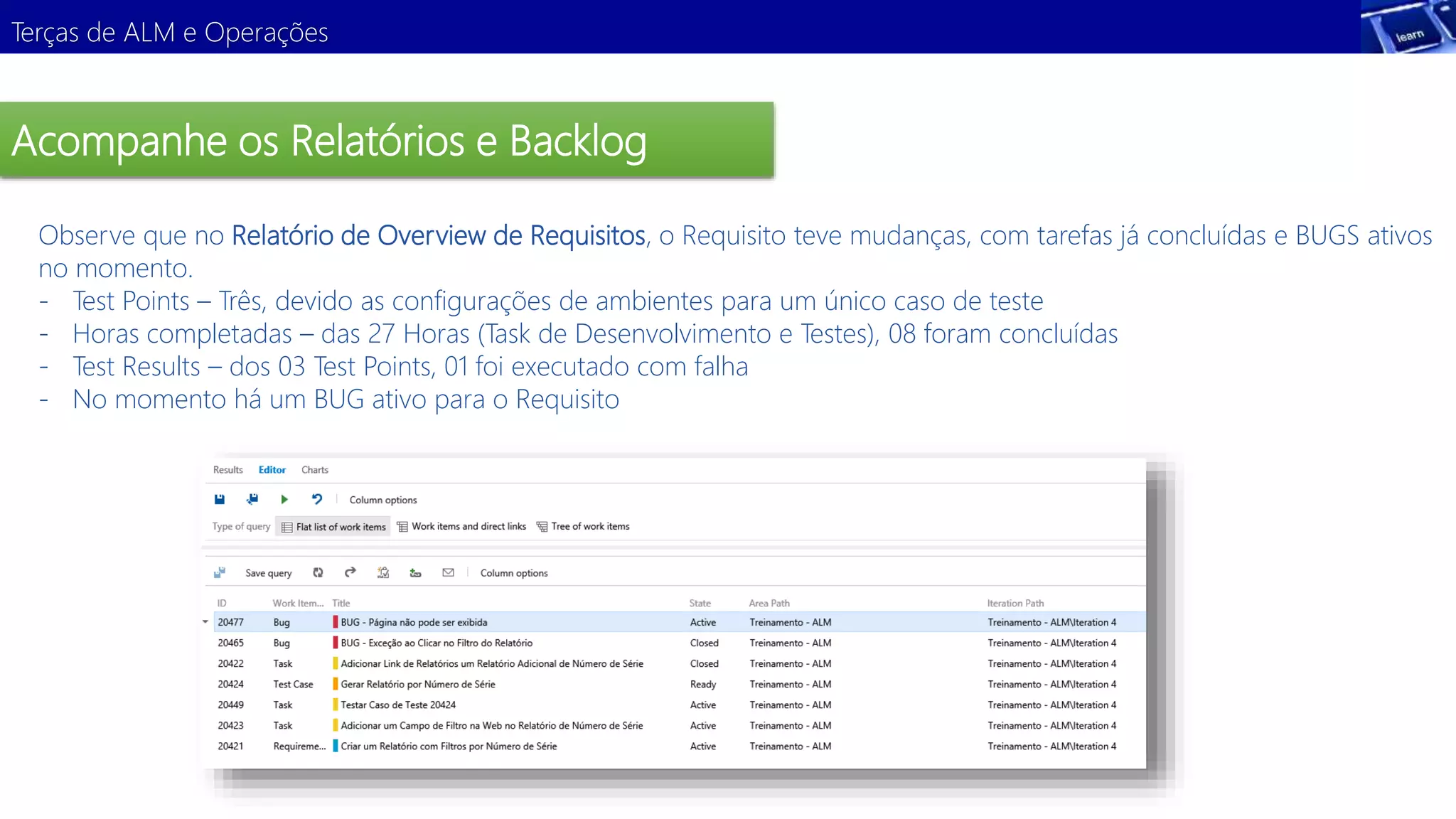The image size is (1456, 819).
Task: Run the query with the green play icon
Action: pyautogui.click(x=284, y=499)
